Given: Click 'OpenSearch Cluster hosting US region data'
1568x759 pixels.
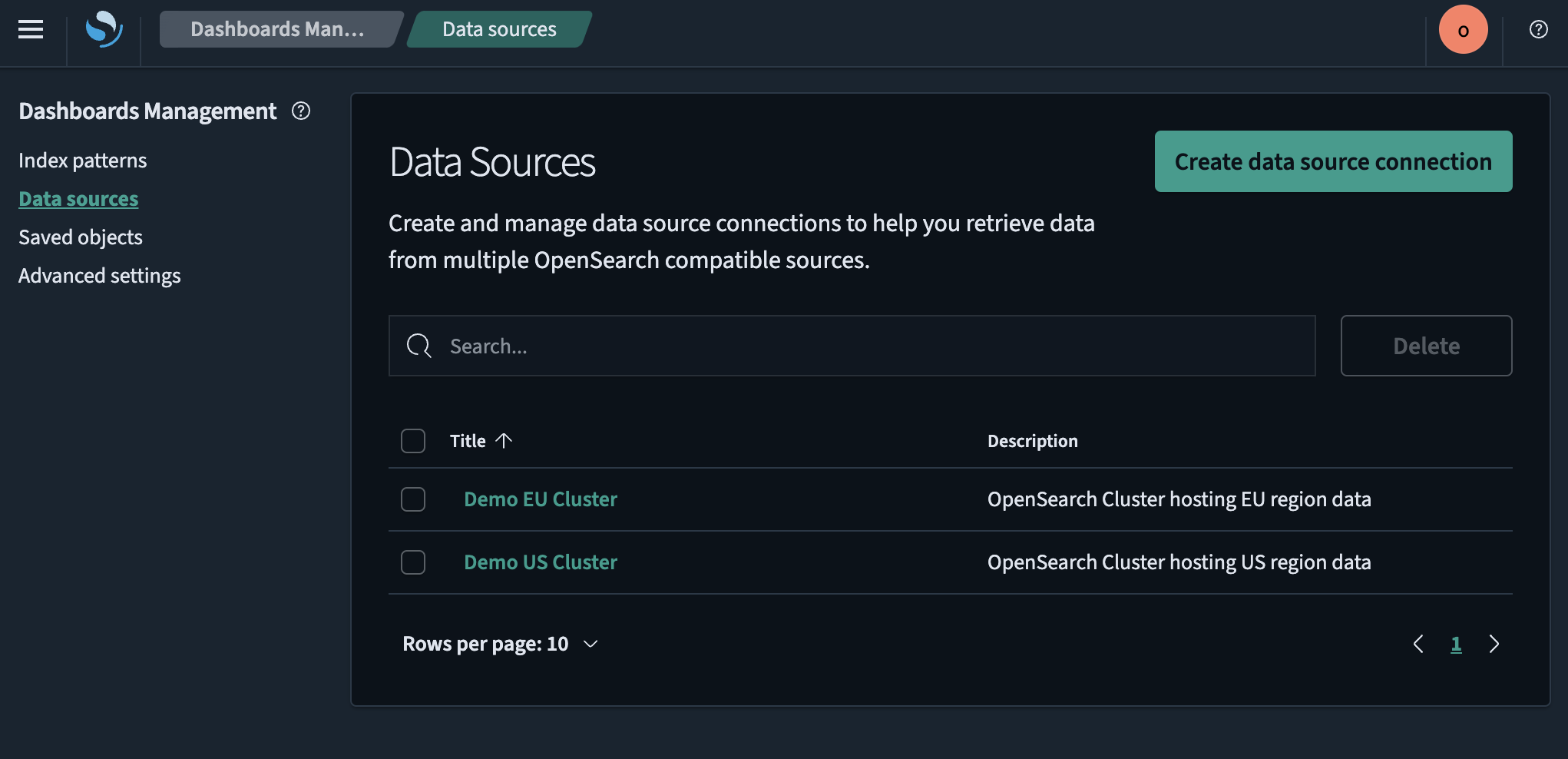Looking at the screenshot, I should tap(1179, 562).
